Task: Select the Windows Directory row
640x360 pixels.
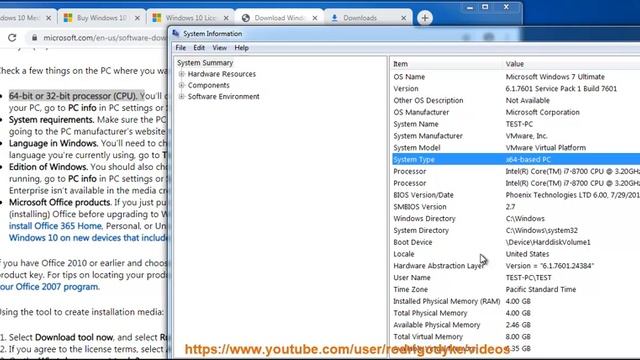Action: 516,219
